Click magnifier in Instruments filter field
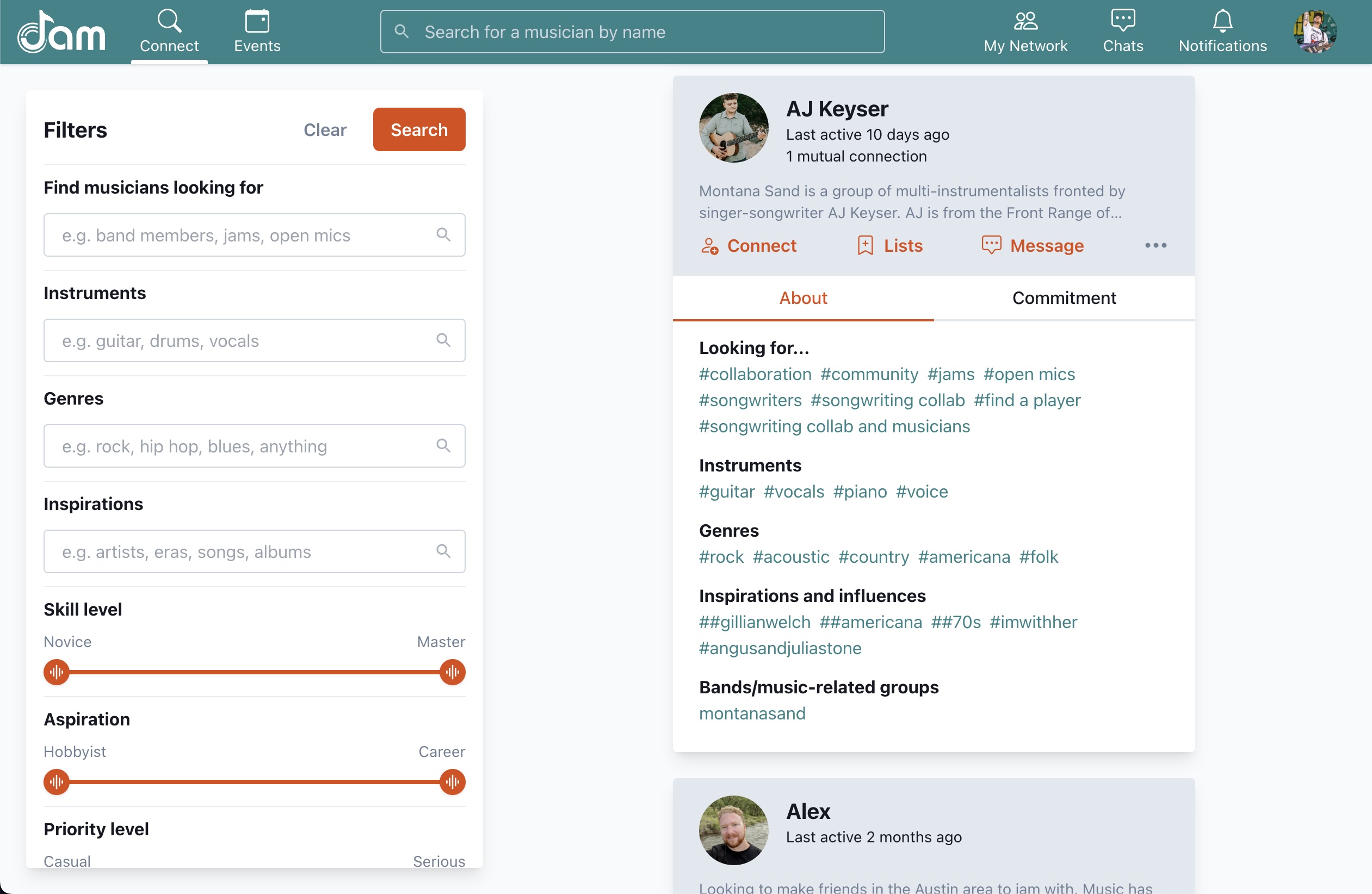 (x=443, y=340)
